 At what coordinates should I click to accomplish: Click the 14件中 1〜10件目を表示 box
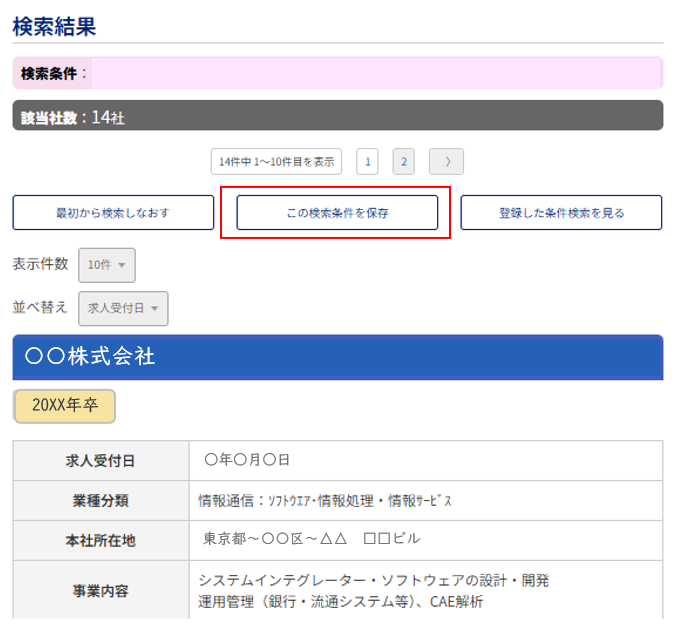point(276,161)
